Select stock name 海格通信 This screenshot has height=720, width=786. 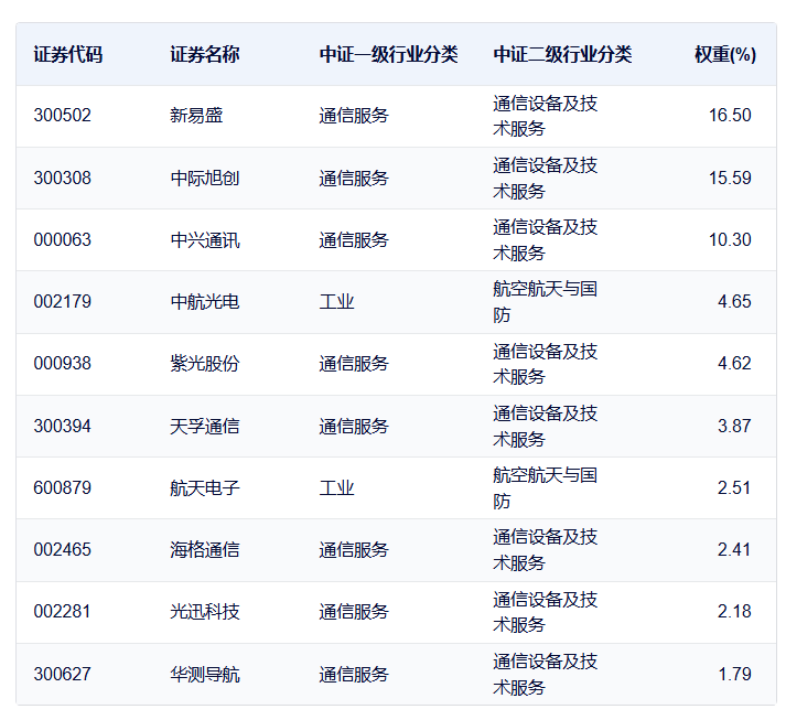click(x=205, y=550)
